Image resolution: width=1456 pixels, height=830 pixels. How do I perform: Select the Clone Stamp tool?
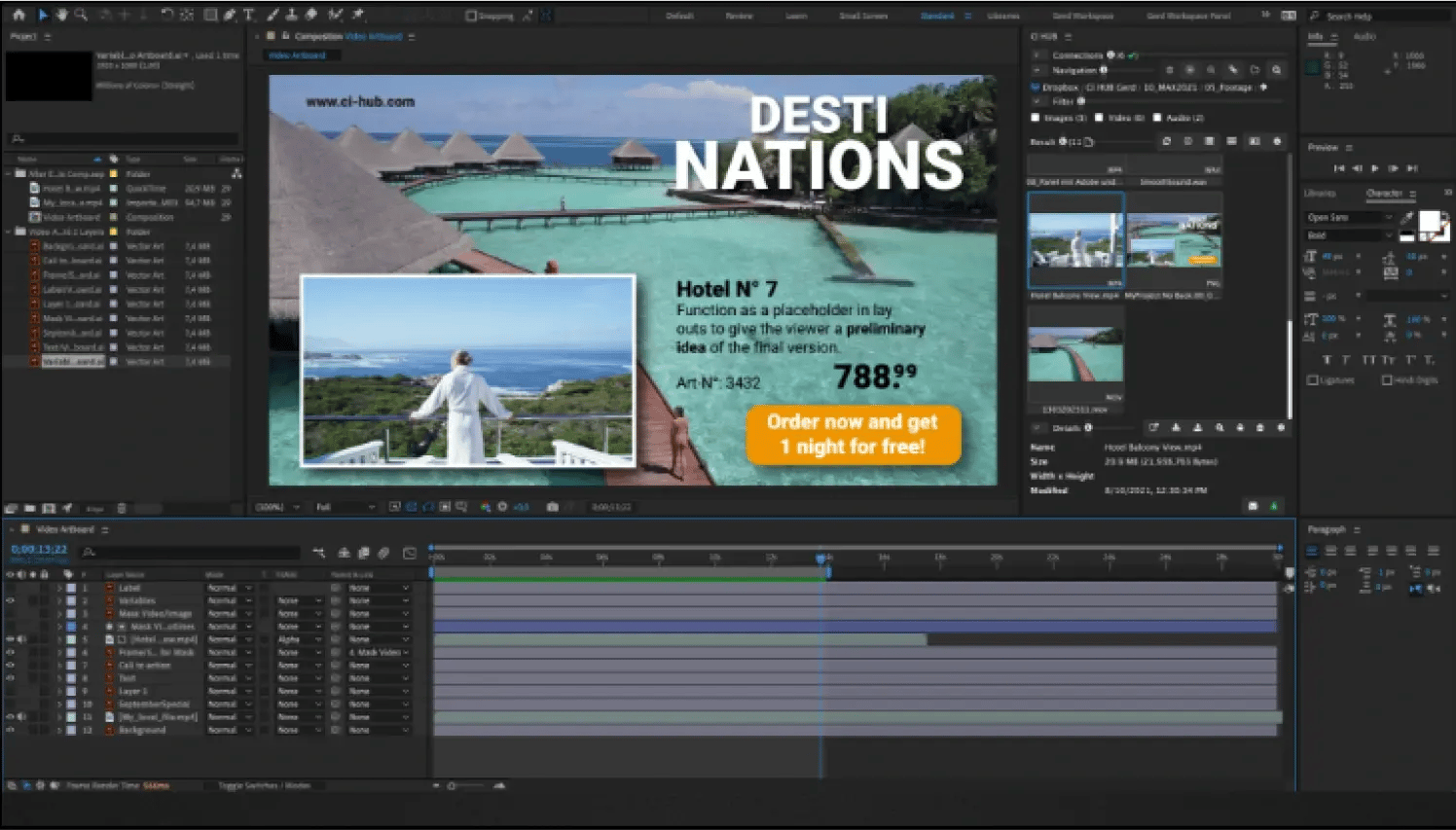(x=291, y=15)
